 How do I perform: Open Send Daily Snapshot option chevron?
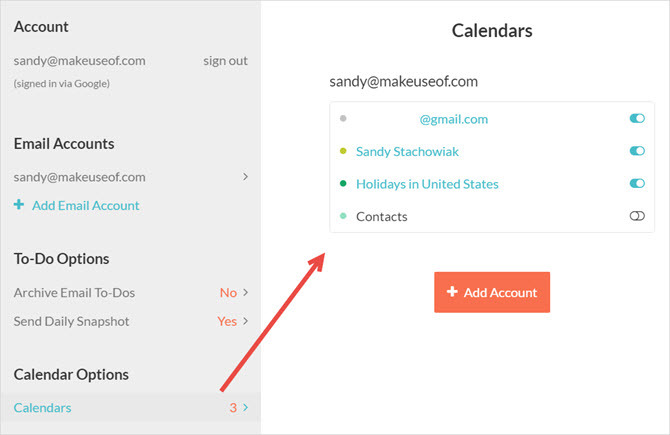point(245,321)
